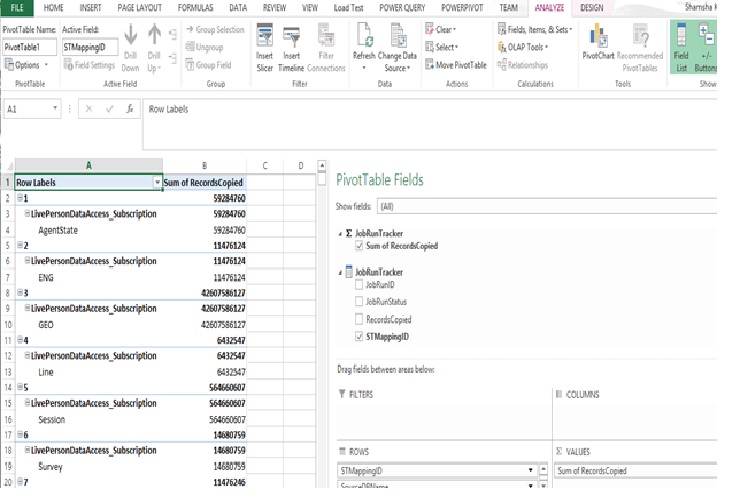Click the Relationships command

point(523,65)
